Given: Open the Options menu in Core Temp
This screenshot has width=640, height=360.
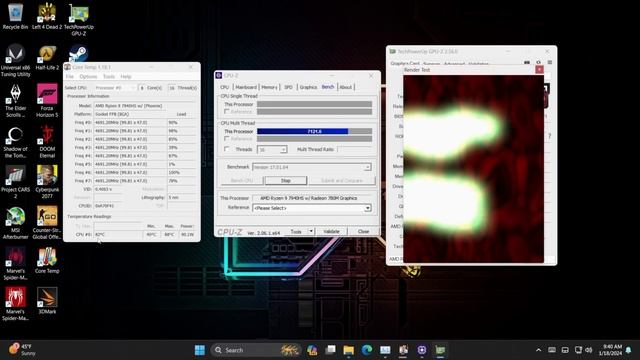Looking at the screenshot, I should pyautogui.click(x=88, y=77).
